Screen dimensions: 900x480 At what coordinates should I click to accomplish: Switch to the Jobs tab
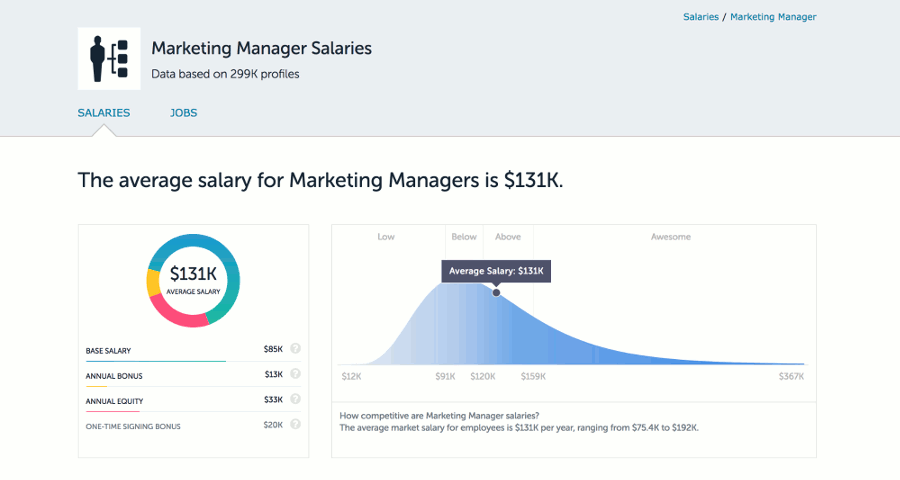tap(183, 113)
